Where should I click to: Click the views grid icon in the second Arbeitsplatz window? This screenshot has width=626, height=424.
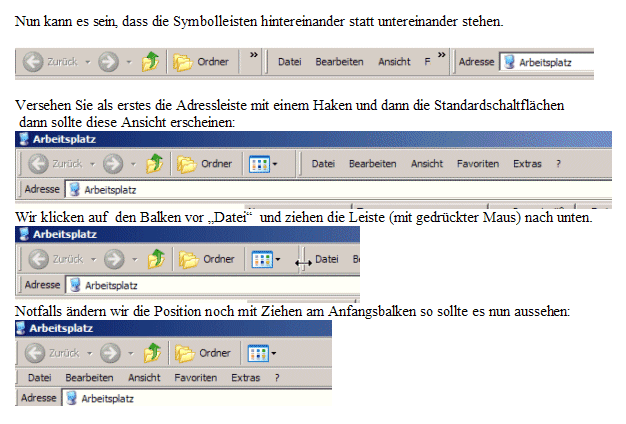pos(260,163)
